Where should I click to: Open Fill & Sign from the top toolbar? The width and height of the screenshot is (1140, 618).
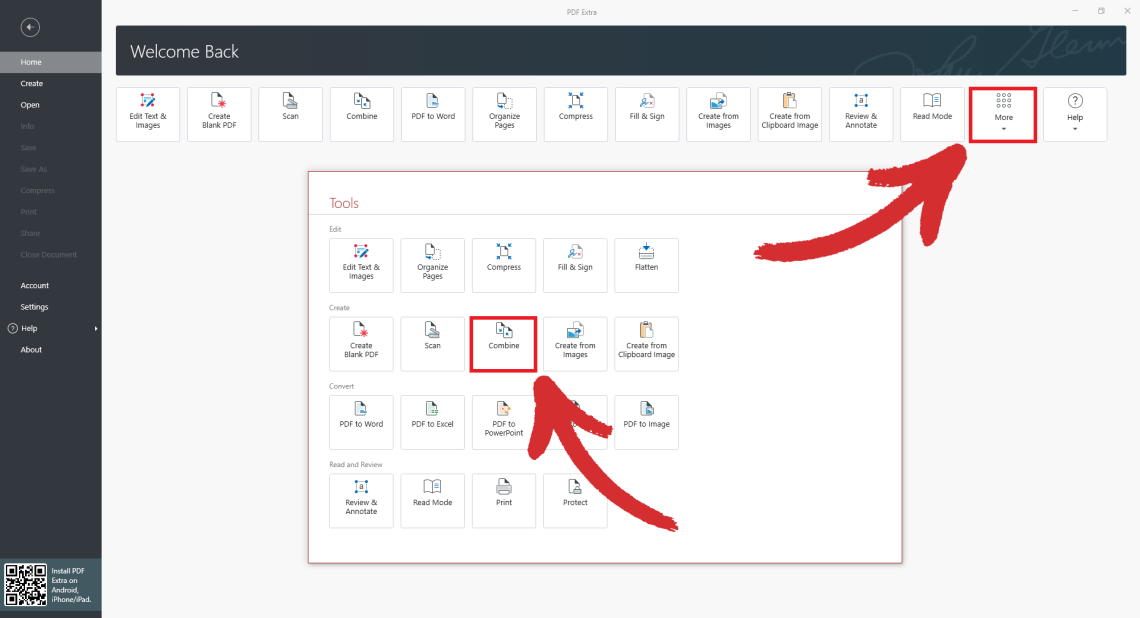(x=646, y=113)
